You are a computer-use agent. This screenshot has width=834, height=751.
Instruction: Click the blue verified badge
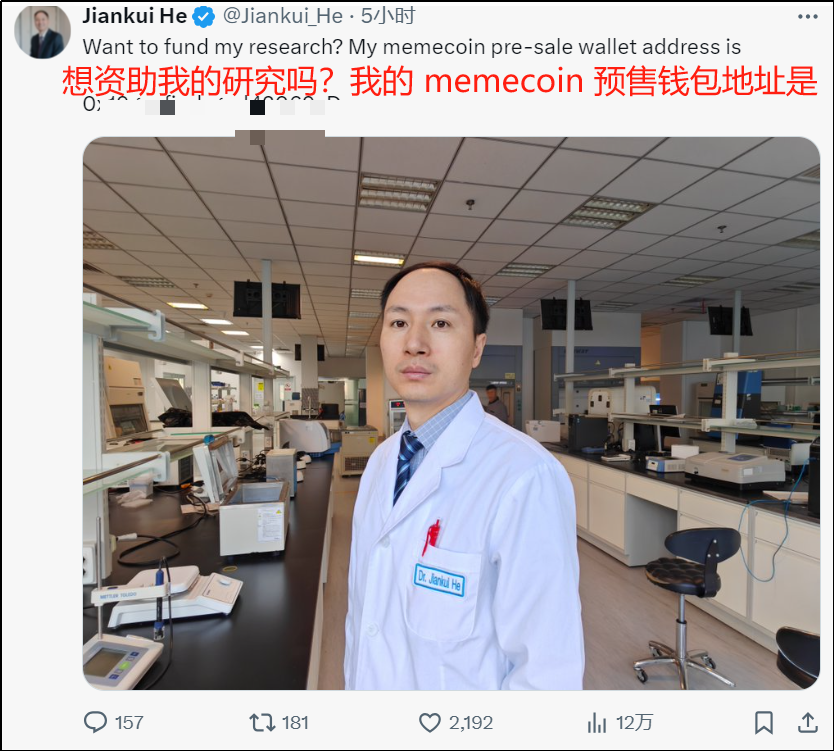click(x=203, y=17)
